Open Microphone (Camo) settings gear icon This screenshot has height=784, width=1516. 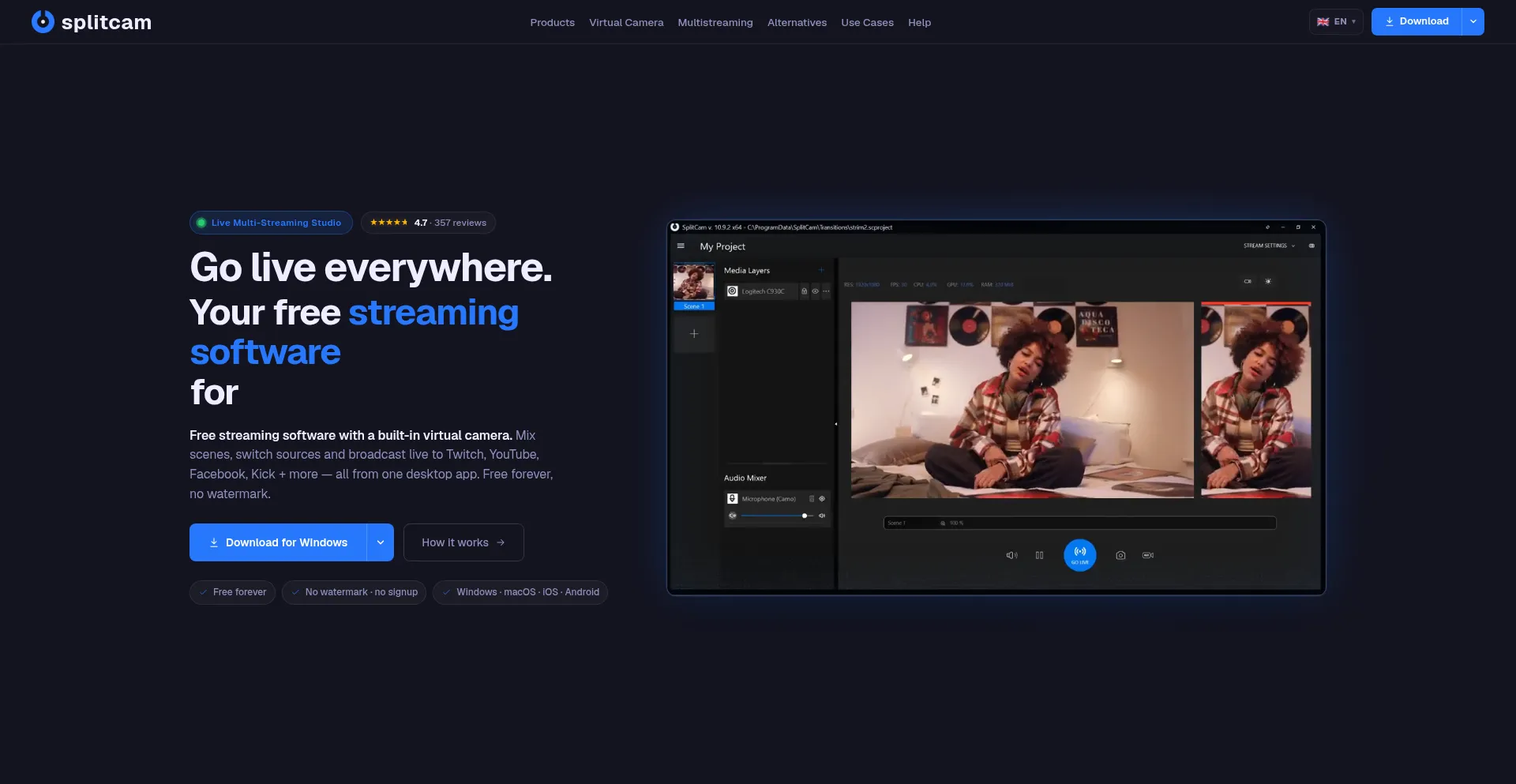click(x=822, y=499)
